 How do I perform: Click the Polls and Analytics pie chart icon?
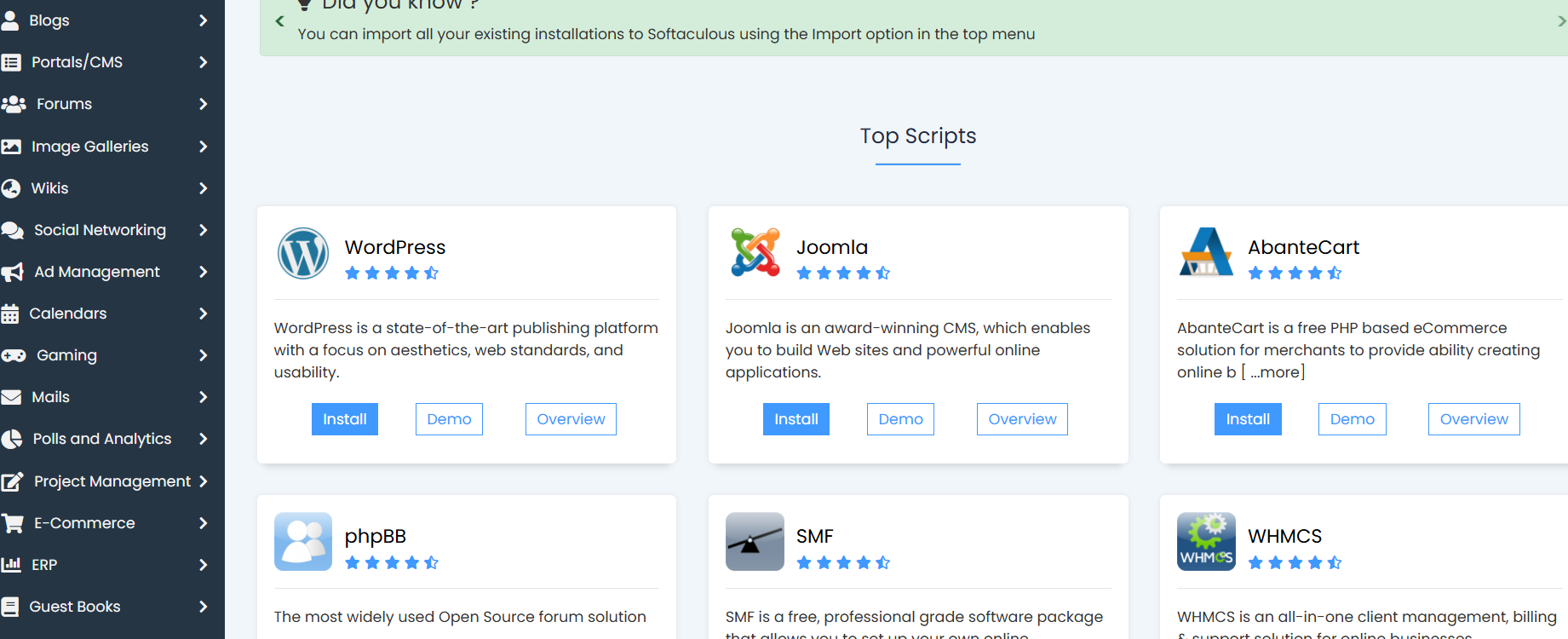[x=12, y=439]
